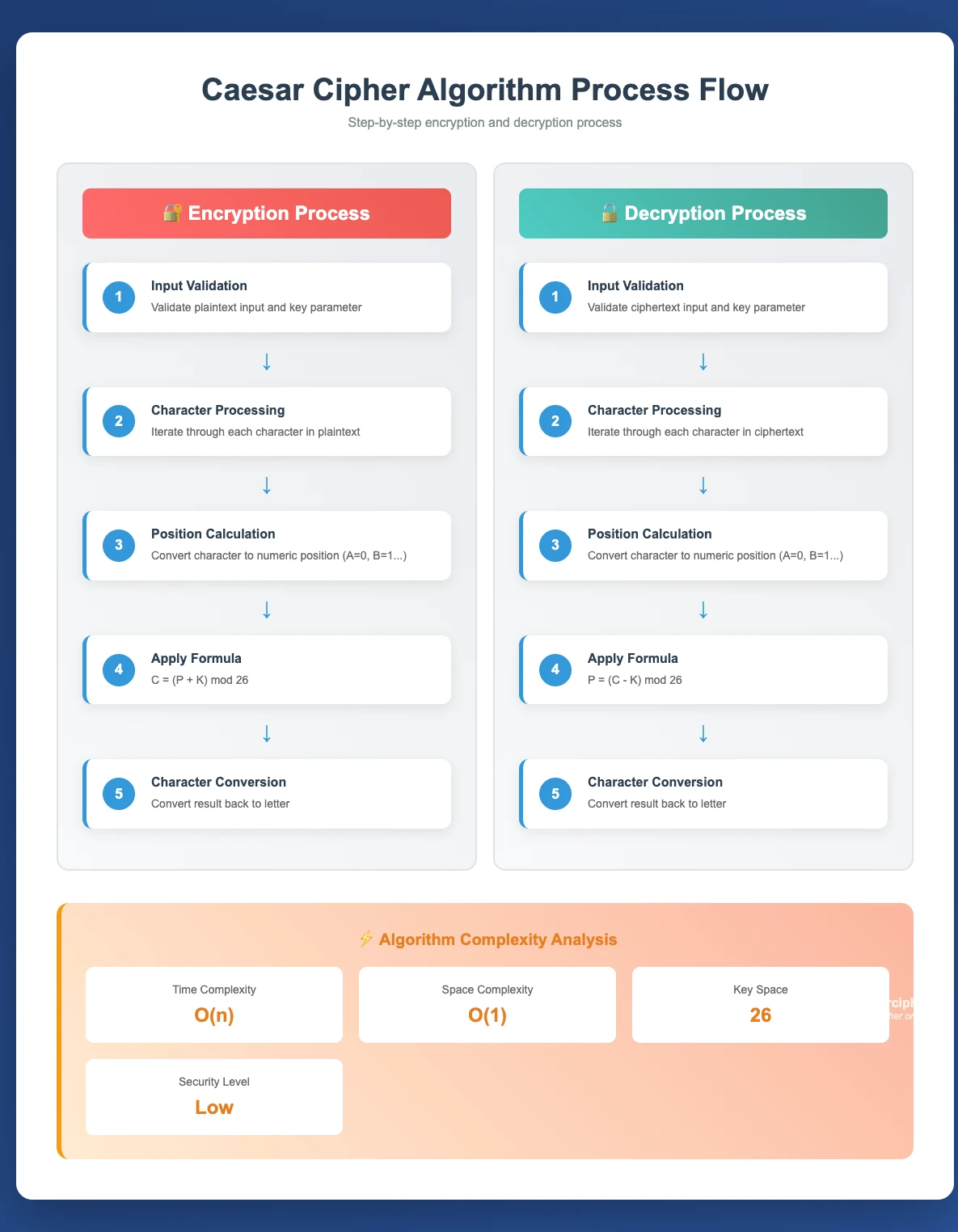
Task: Select the Decryption Process header banner
Action: coord(703,213)
